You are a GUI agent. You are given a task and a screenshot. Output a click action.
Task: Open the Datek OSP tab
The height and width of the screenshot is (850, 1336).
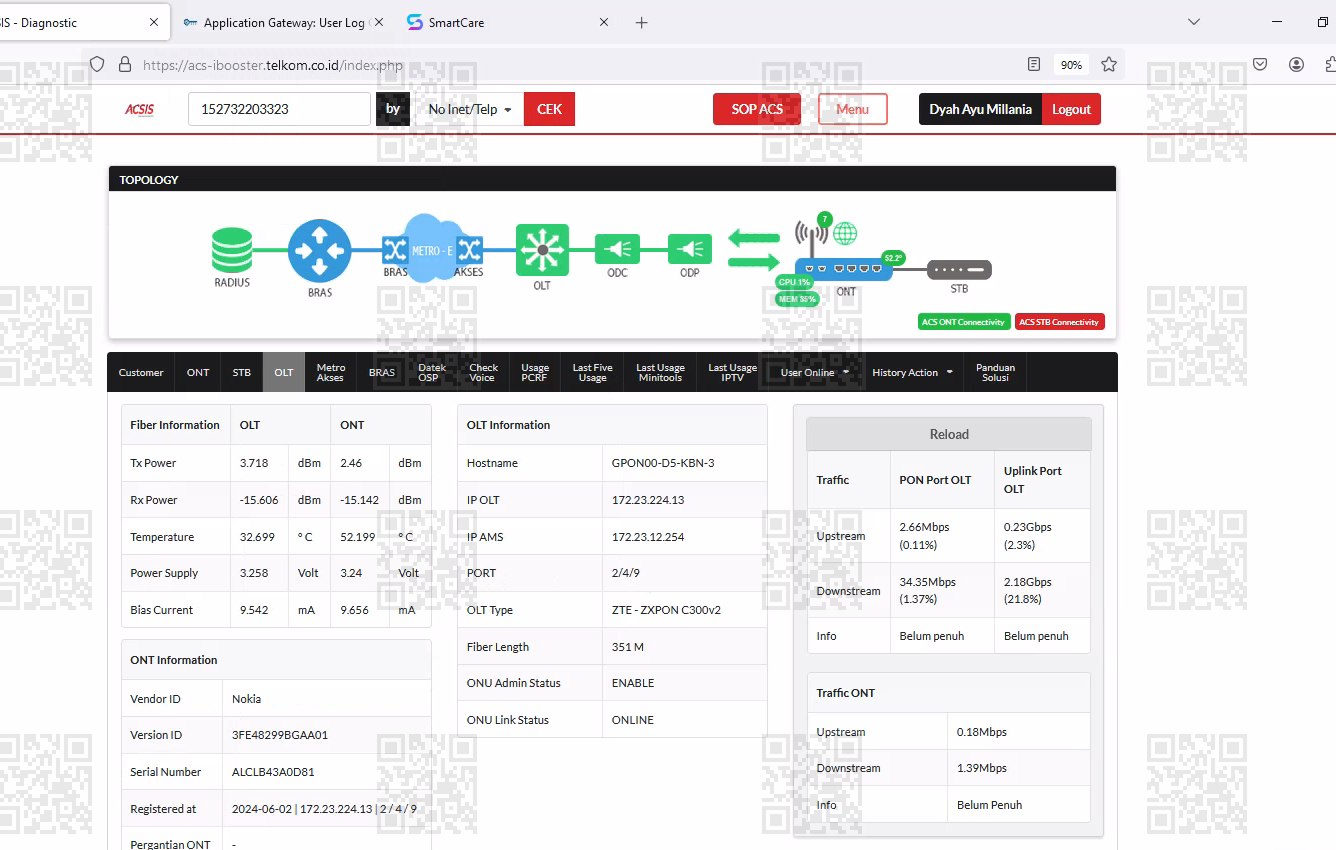click(x=432, y=372)
